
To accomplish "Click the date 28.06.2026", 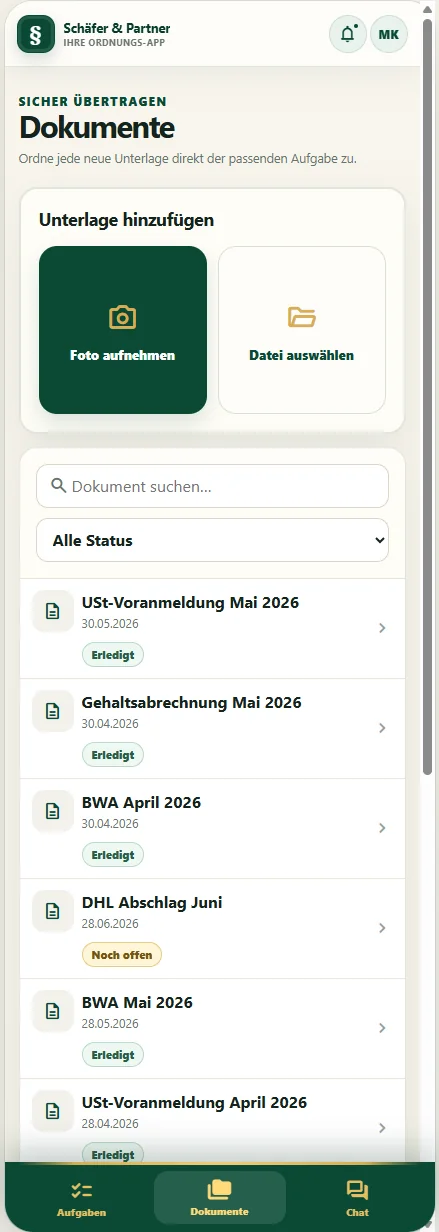I will tap(110, 924).
